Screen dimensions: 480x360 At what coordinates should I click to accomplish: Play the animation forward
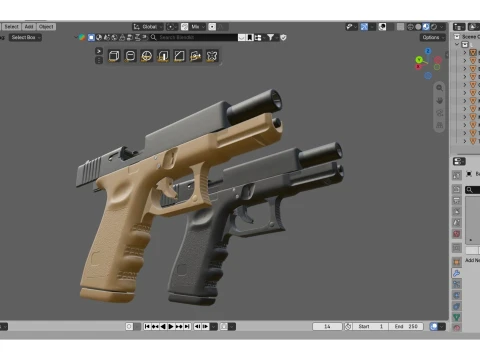click(171, 327)
